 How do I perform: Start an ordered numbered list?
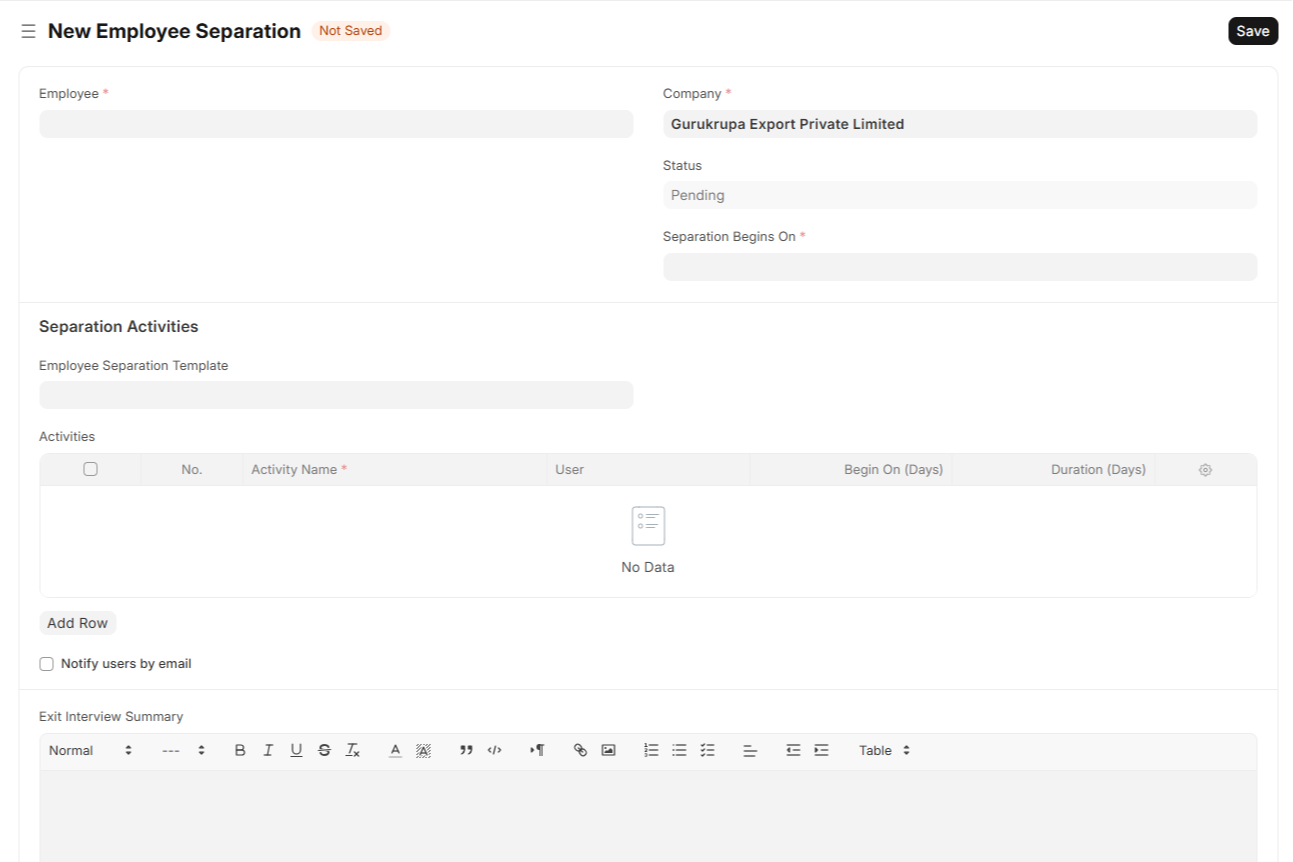[x=651, y=750]
